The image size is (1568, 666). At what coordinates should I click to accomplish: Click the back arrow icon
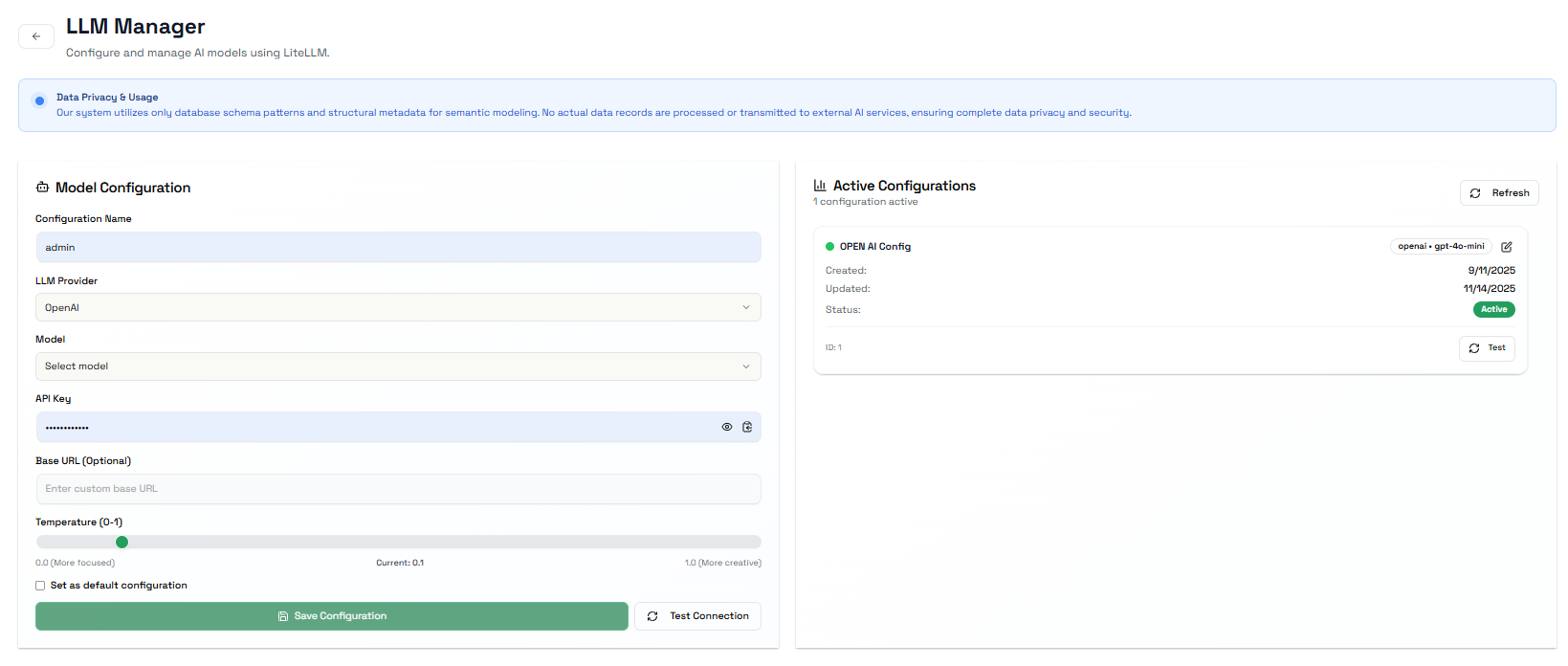pos(36,36)
